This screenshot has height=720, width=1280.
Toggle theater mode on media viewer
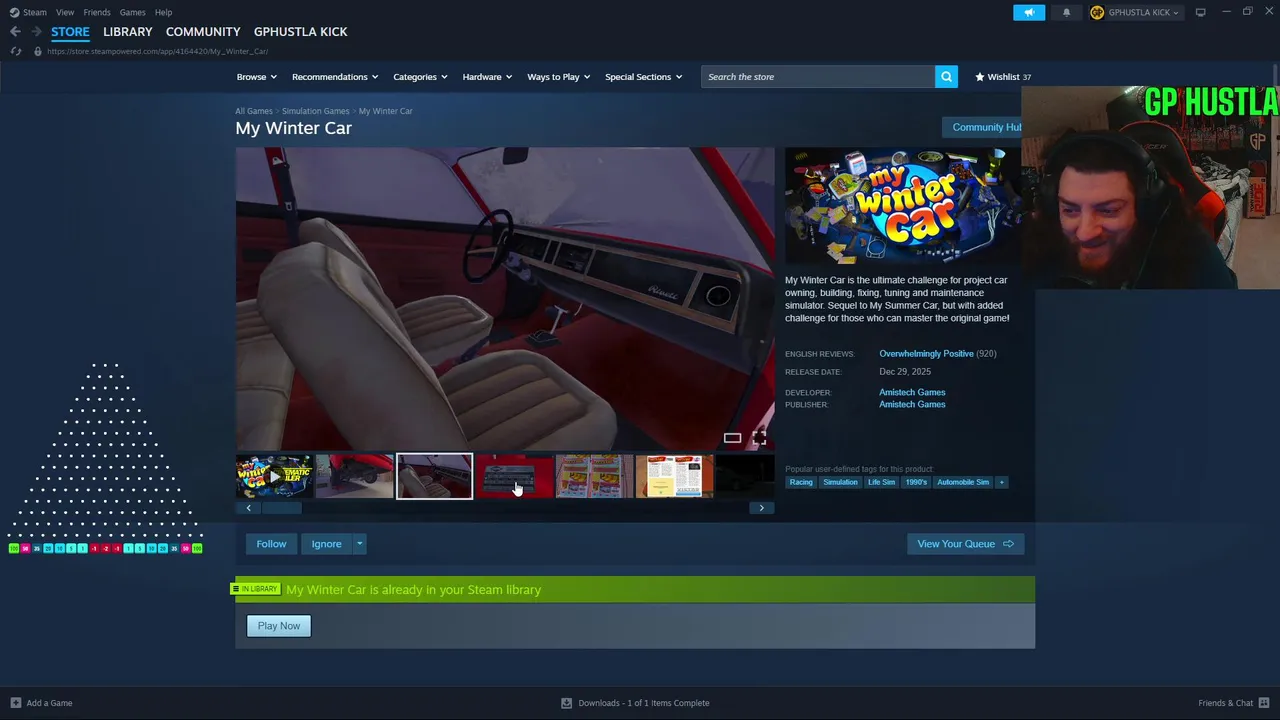[732, 438]
